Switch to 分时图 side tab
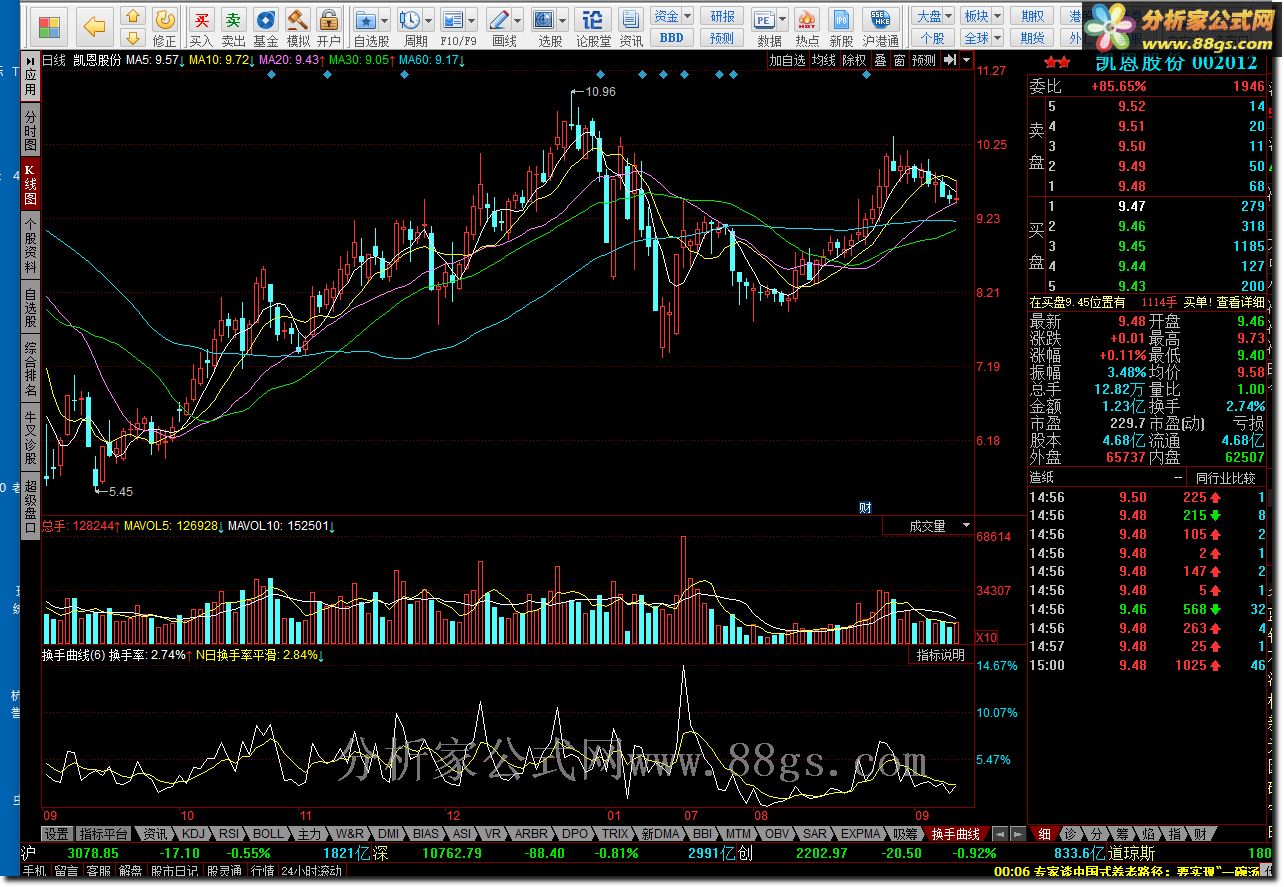Screen dimensions: 1284x887 point(31,131)
